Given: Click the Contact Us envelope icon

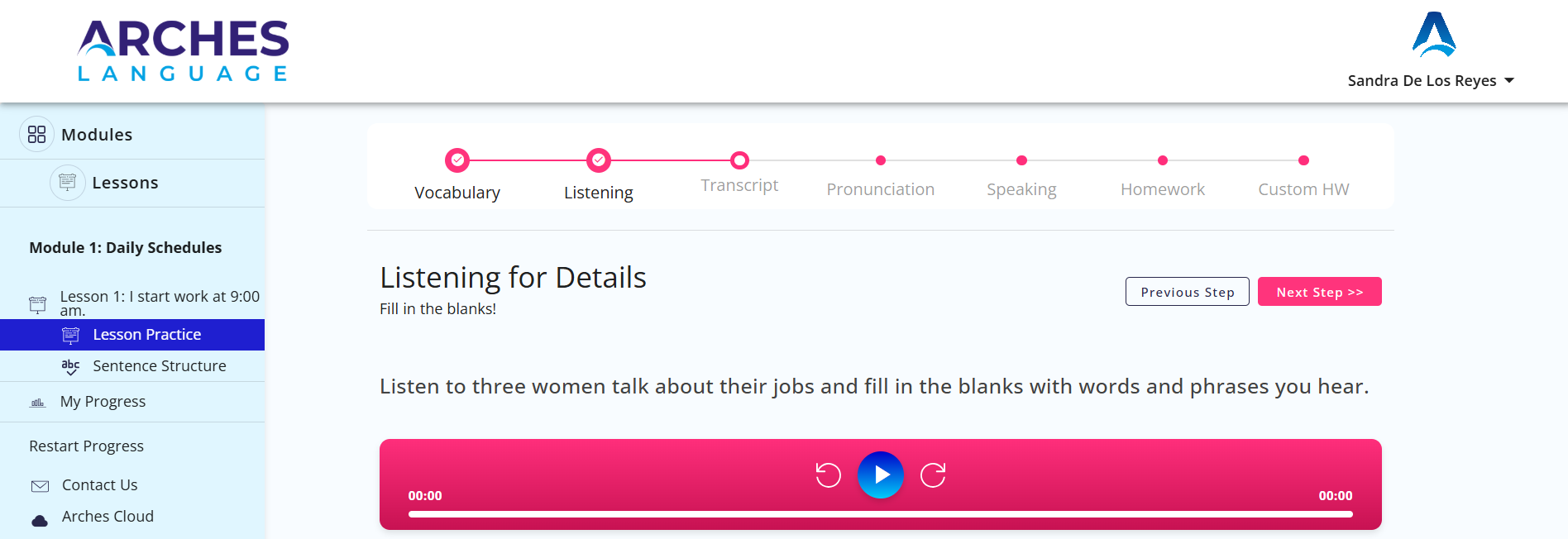Looking at the screenshot, I should point(40,486).
